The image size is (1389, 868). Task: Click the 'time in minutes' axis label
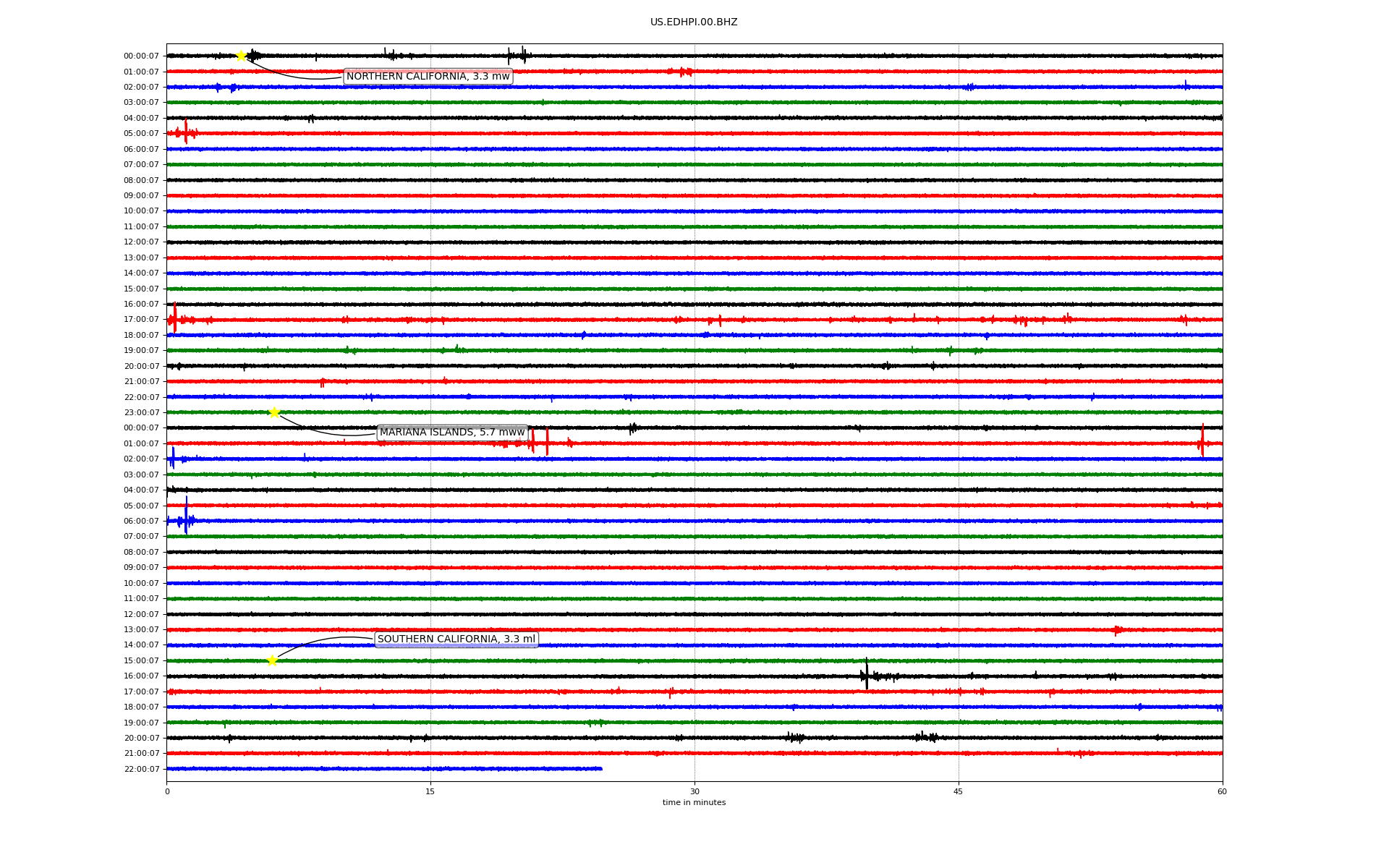click(694, 803)
